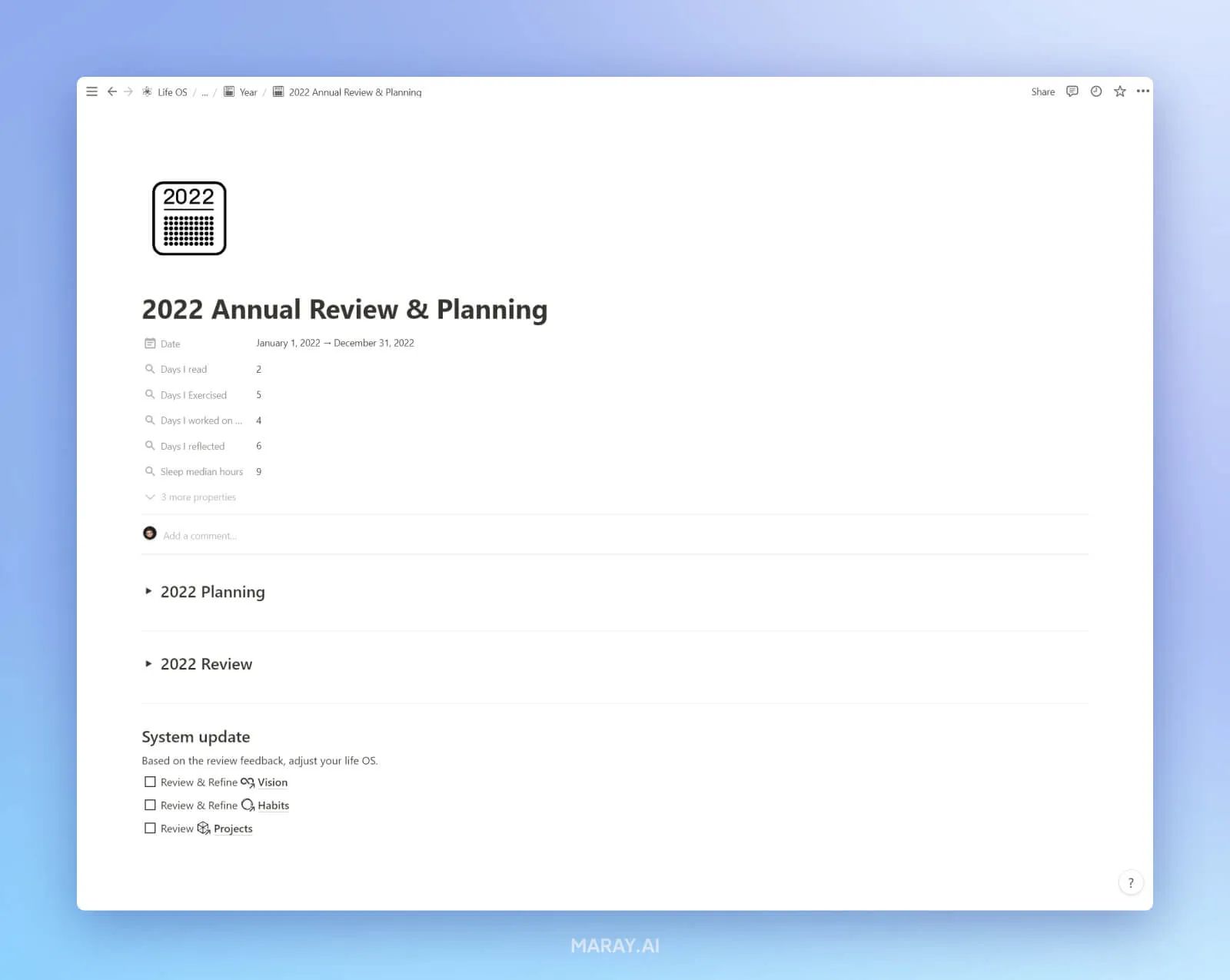Click the Add a comment field
The width and height of the screenshot is (1230, 980).
[x=200, y=535]
